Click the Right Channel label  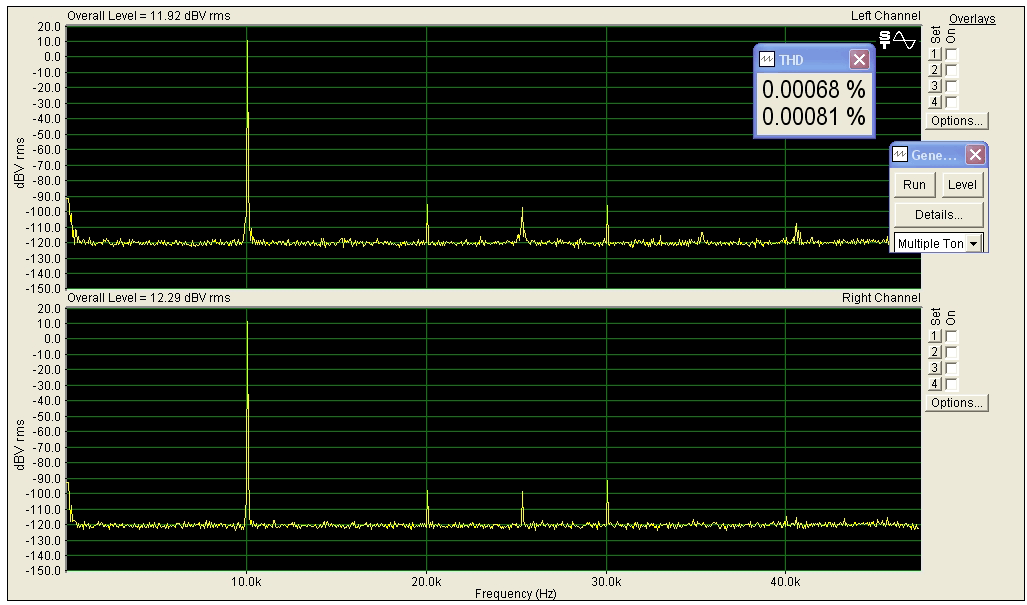[x=881, y=298]
